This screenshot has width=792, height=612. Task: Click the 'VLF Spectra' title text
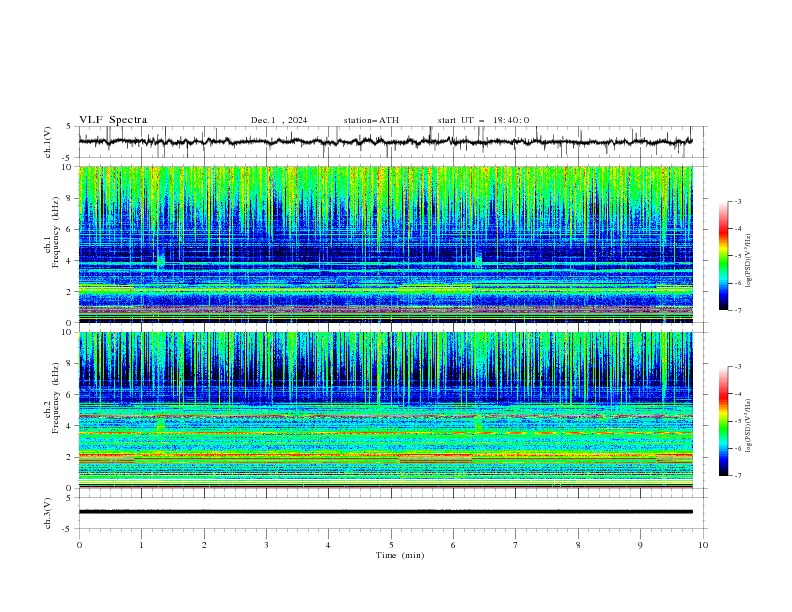[113, 120]
